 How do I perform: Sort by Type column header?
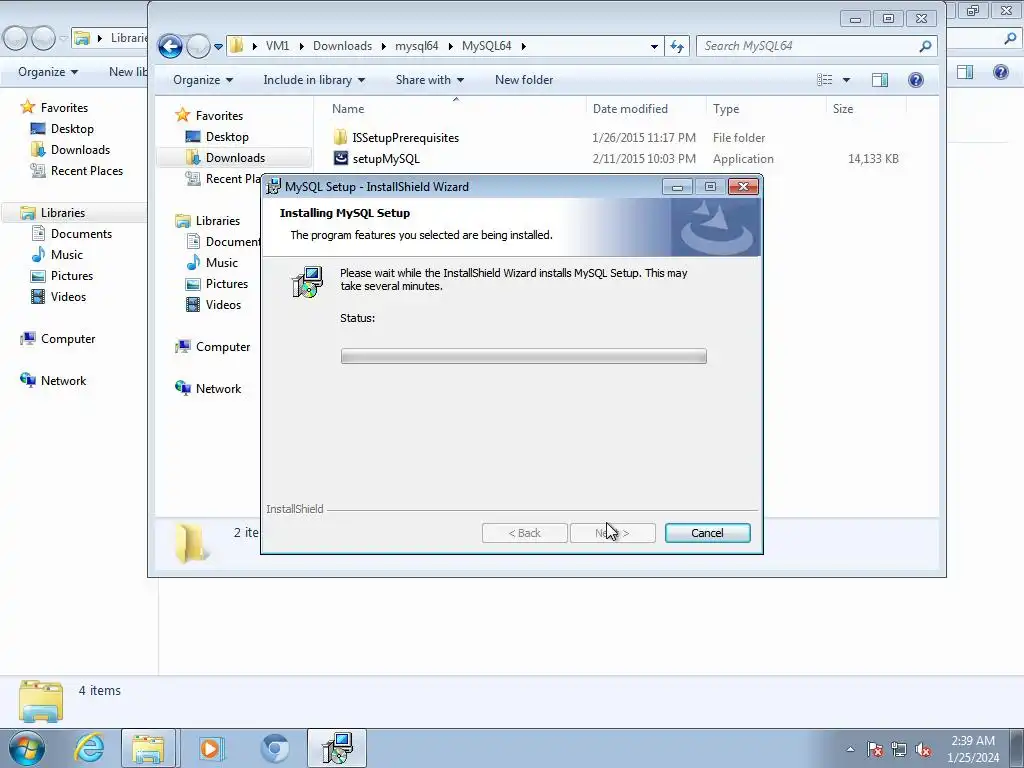click(x=726, y=109)
